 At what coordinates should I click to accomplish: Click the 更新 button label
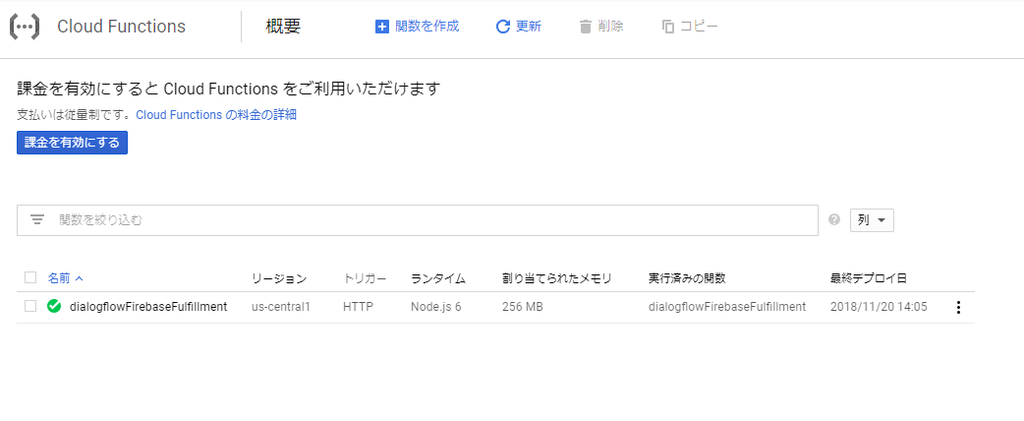528,27
